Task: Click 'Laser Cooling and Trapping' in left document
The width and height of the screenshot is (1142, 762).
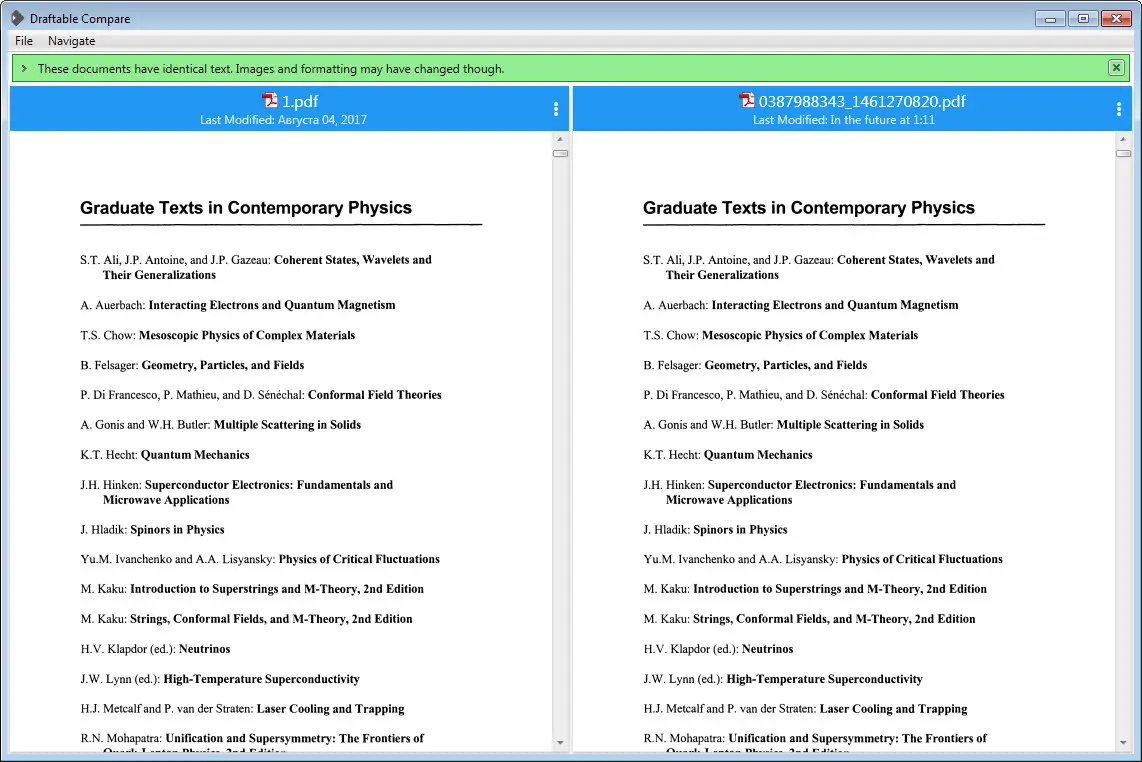Action: (331, 709)
